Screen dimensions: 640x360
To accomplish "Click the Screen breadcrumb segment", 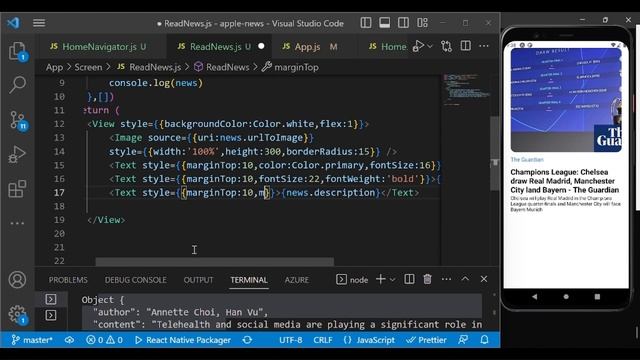I will tap(88, 67).
